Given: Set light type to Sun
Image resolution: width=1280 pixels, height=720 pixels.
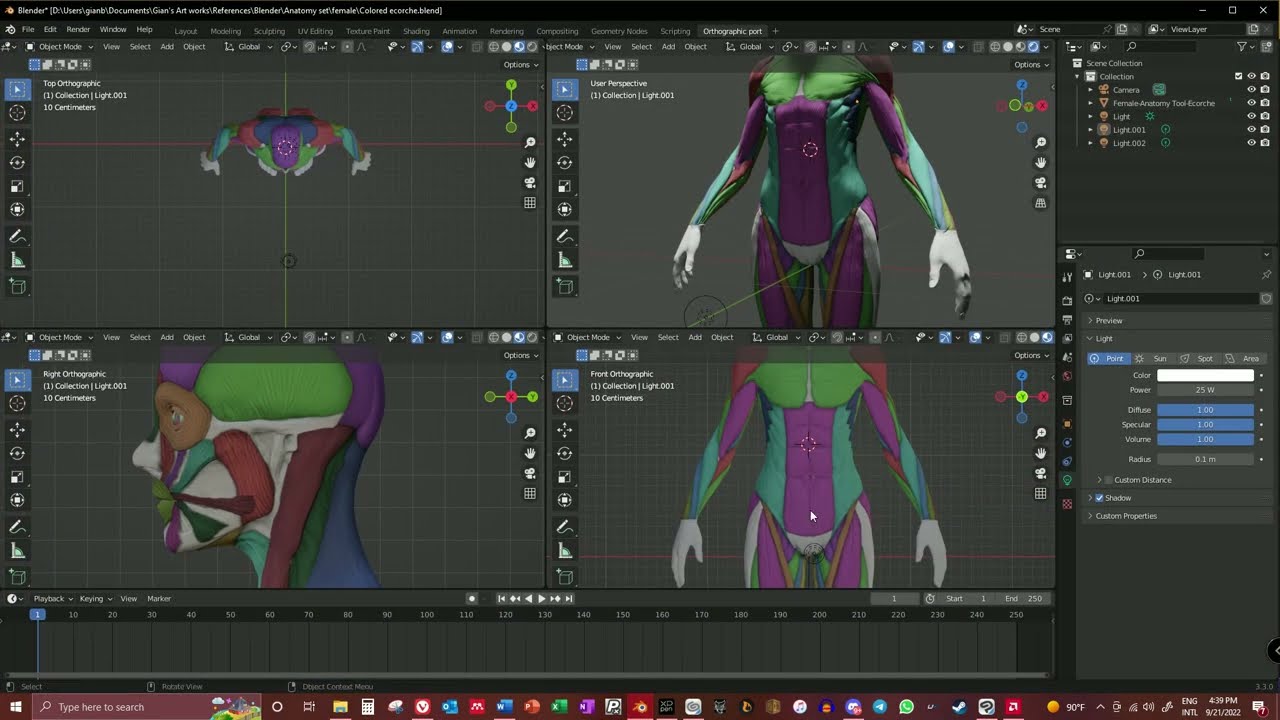Looking at the screenshot, I should [1153, 359].
